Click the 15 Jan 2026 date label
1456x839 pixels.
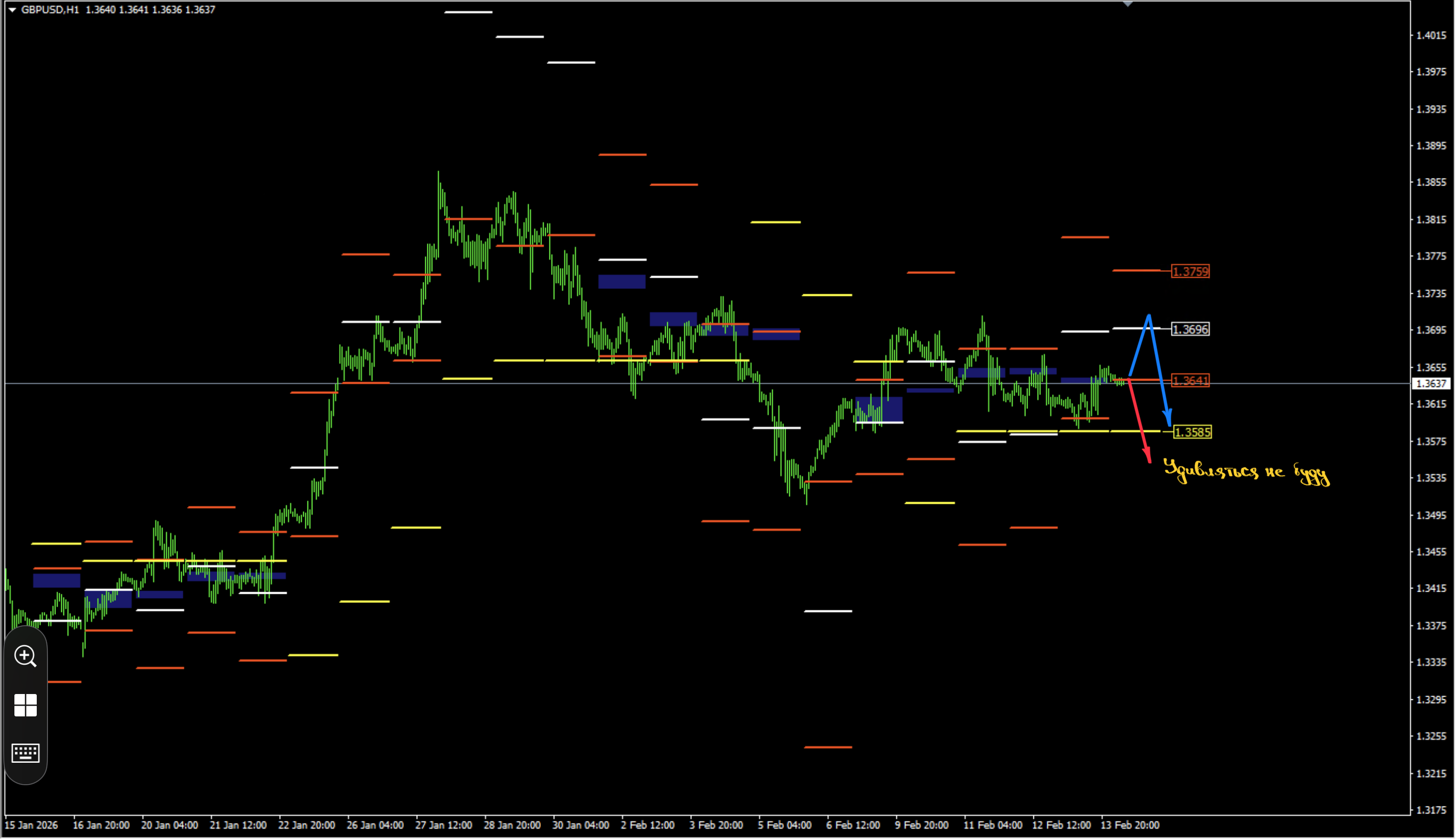pyautogui.click(x=31, y=825)
